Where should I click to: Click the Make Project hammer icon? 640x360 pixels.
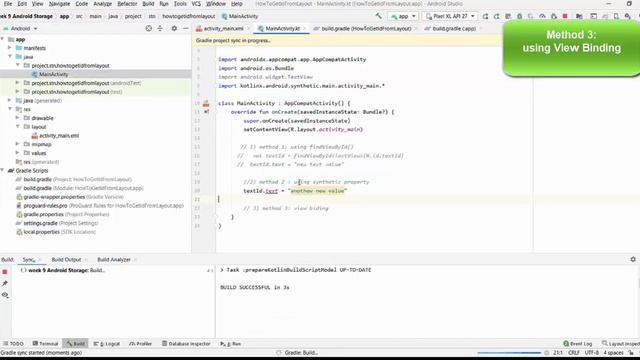pos(378,16)
